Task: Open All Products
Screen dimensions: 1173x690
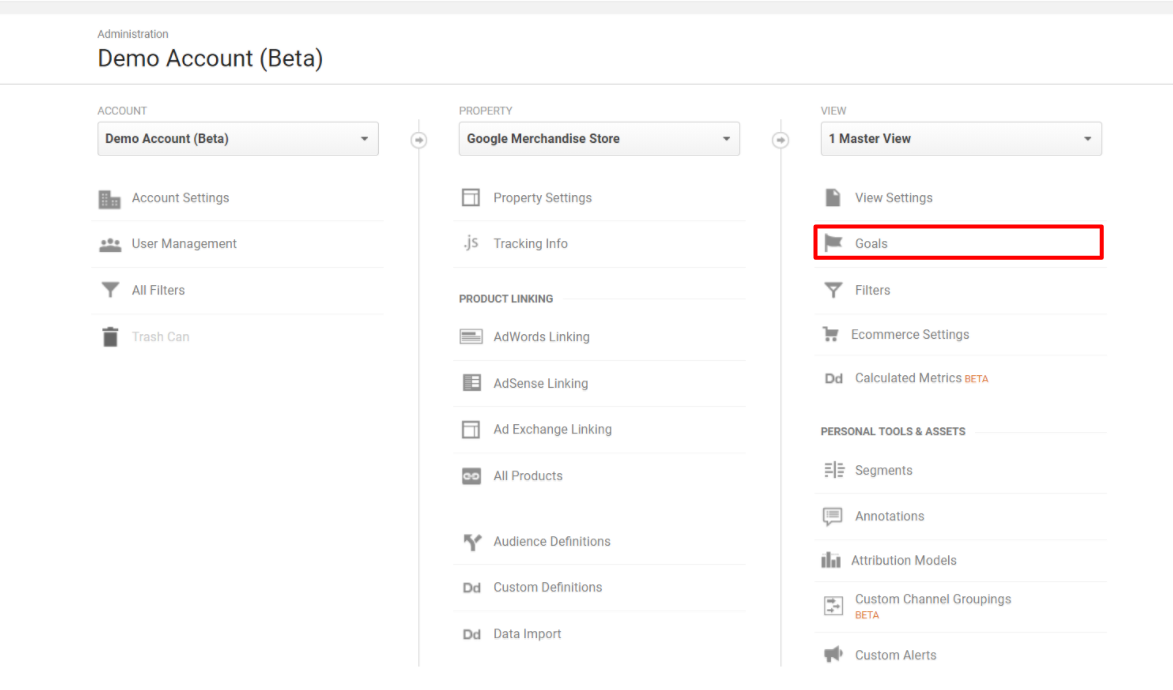Action: tap(527, 475)
